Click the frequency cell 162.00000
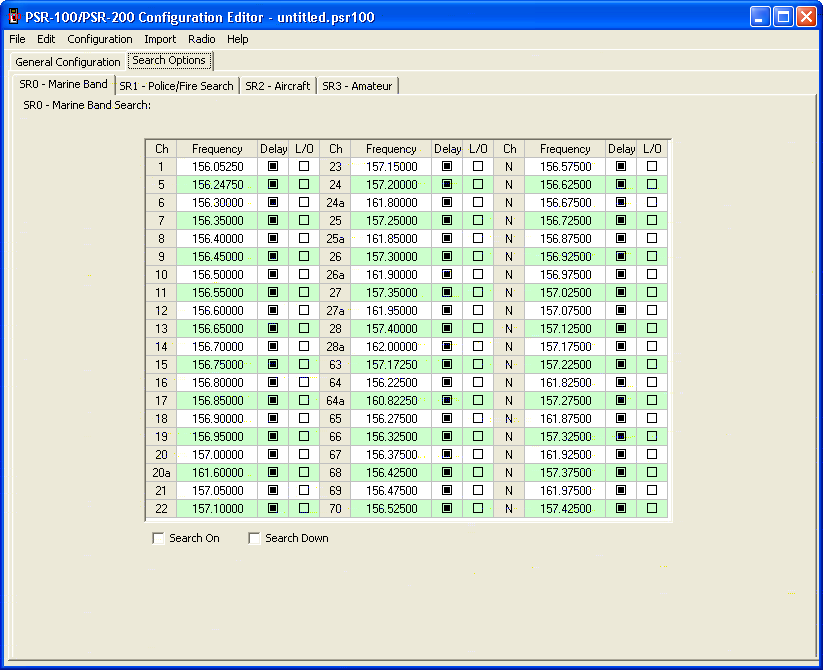 click(x=391, y=346)
